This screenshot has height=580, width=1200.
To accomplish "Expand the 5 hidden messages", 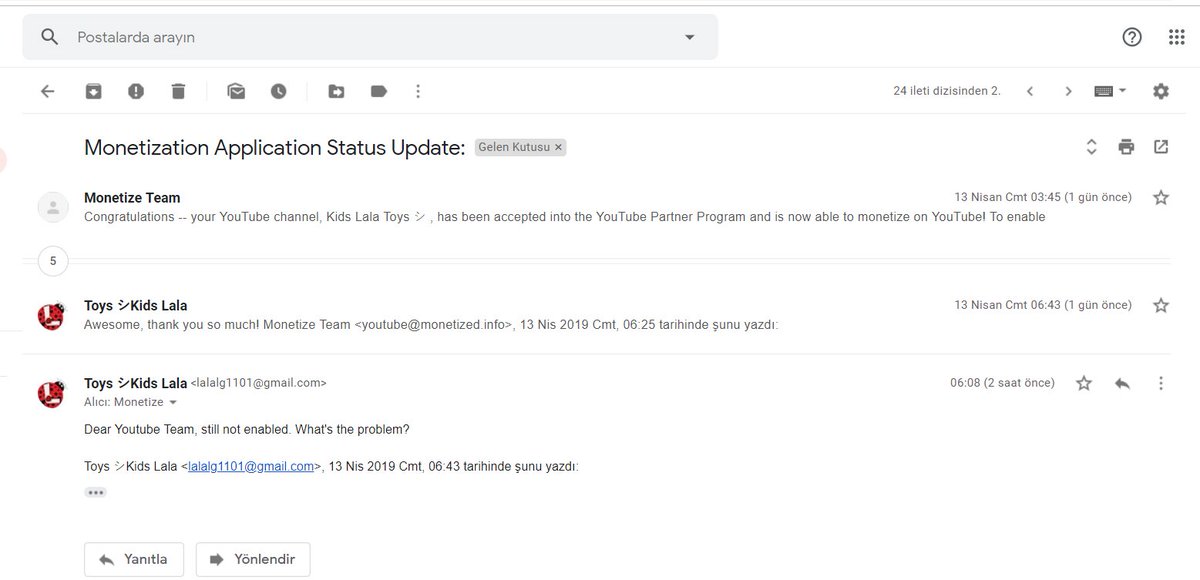I will [52, 262].
